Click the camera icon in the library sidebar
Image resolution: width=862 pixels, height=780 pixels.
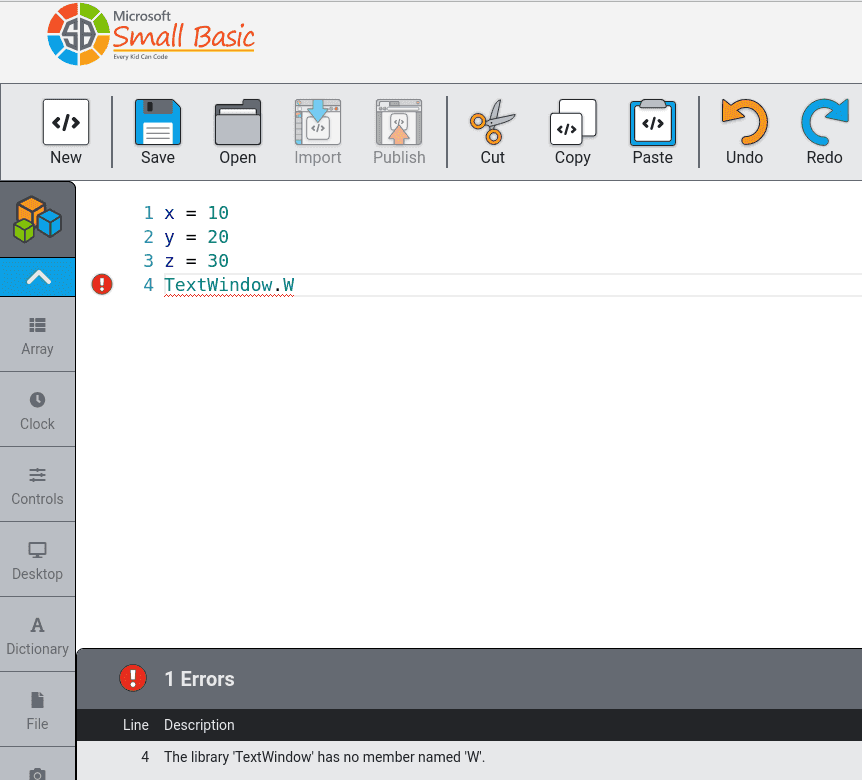pyautogui.click(x=37, y=774)
